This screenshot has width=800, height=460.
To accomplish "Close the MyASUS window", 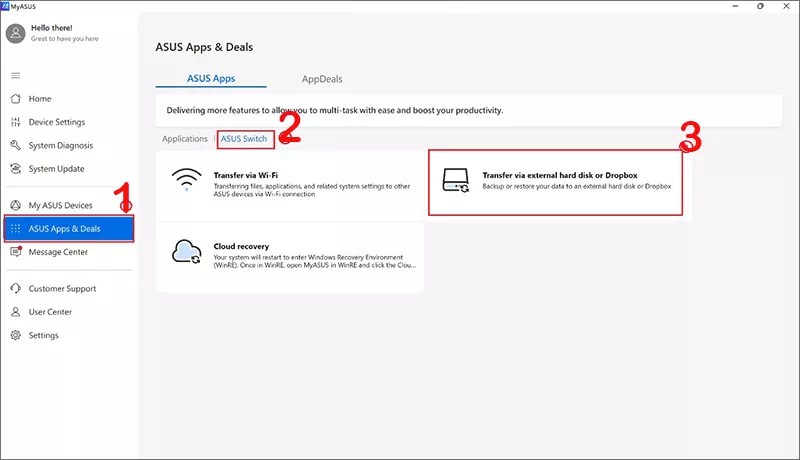I will click(786, 6).
